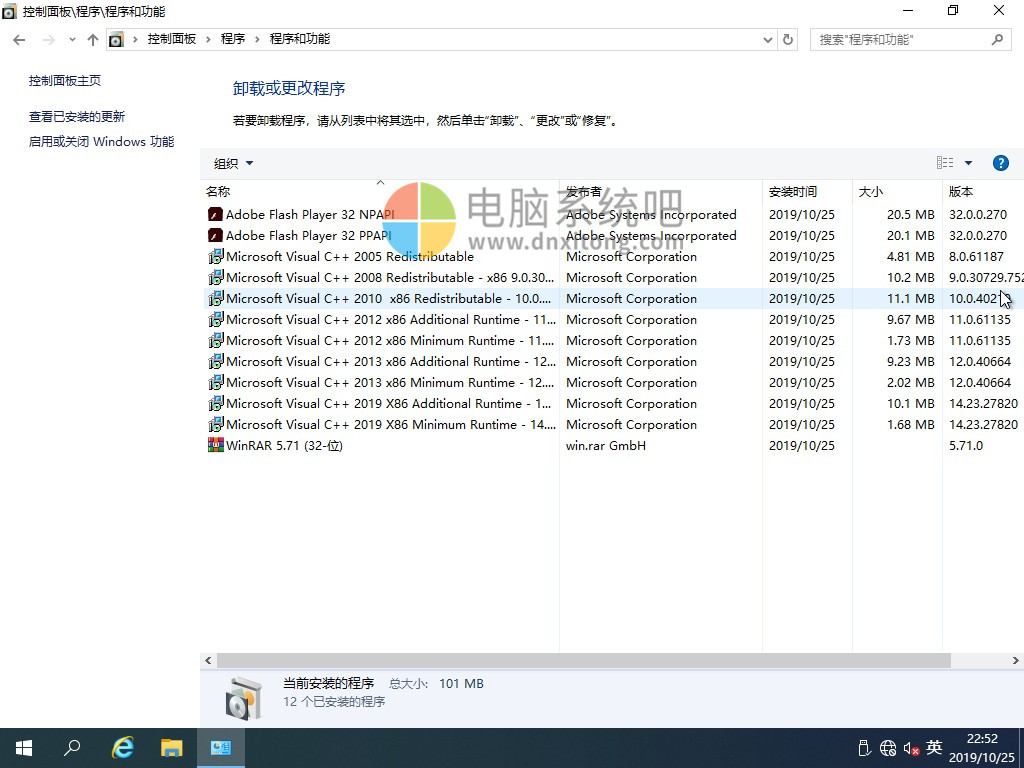
Task: Open the view options dropdown arrow
Action: click(x=968, y=163)
